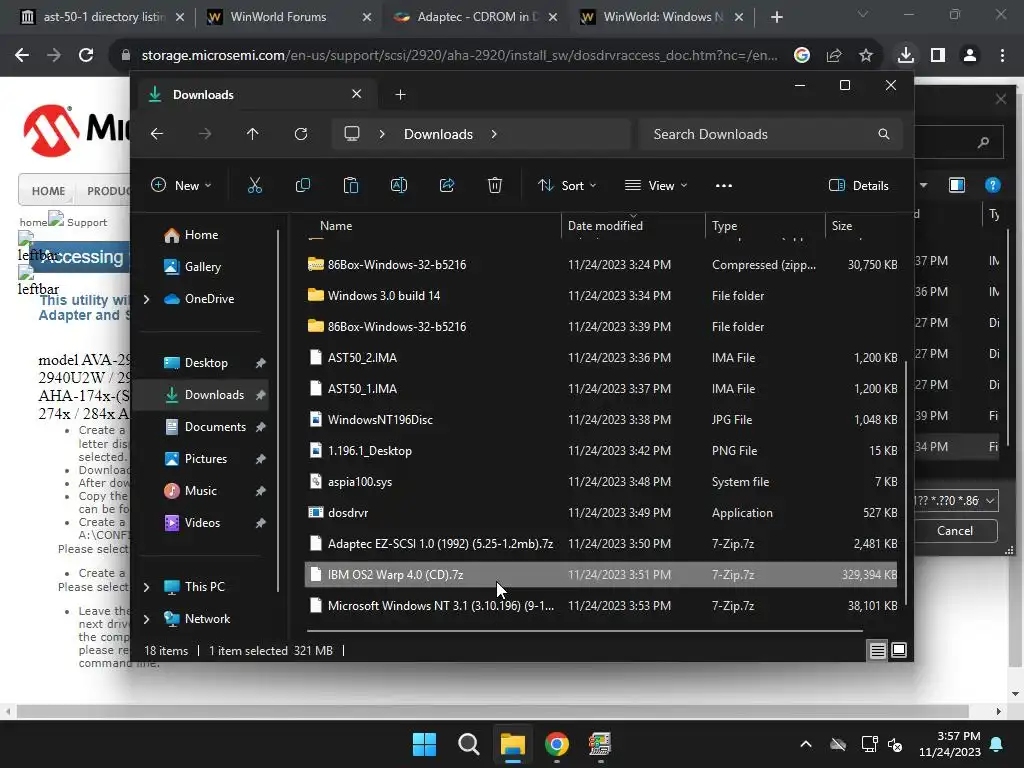Select the Windows 3.0 build 14 folder

pyautogui.click(x=601, y=296)
